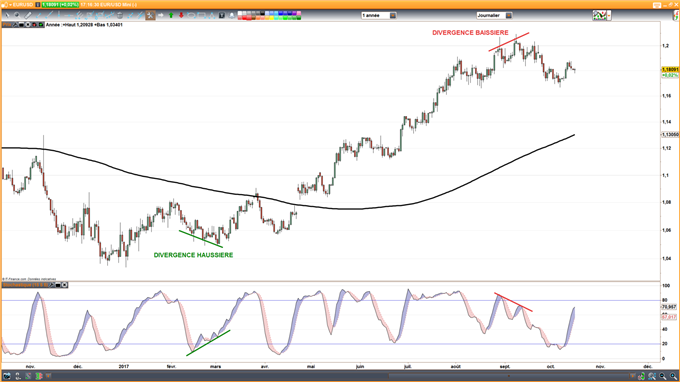The height and width of the screenshot is (382, 680).
Task: Open Prix panel wrench settings
Action: coord(16,25)
